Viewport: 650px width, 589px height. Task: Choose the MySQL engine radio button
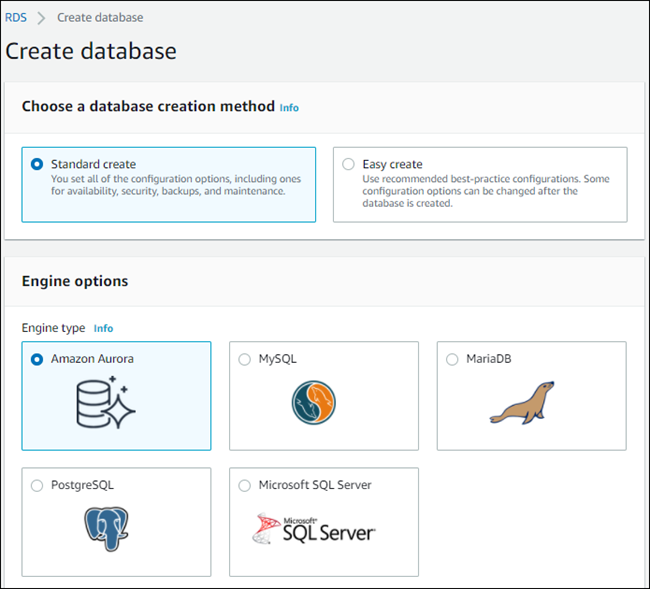click(245, 359)
